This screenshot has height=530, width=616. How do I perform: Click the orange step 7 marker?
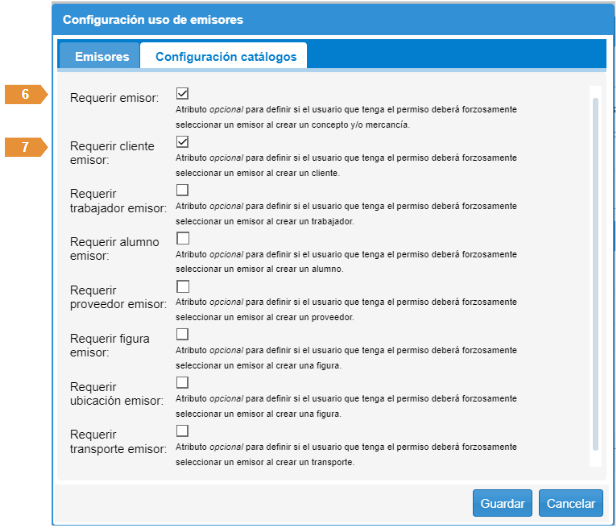coord(26,147)
